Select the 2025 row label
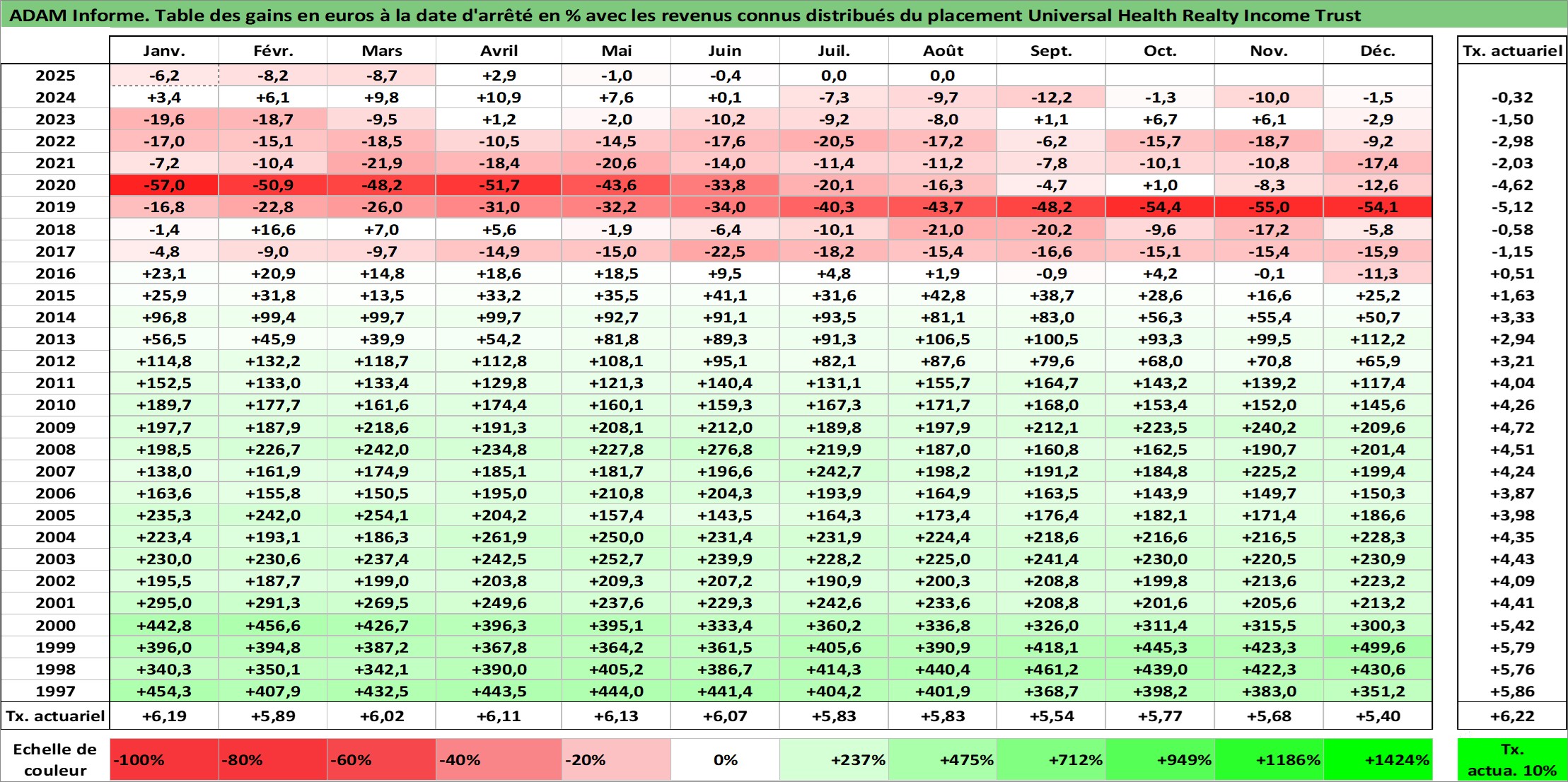The image size is (1568, 782). (x=55, y=76)
